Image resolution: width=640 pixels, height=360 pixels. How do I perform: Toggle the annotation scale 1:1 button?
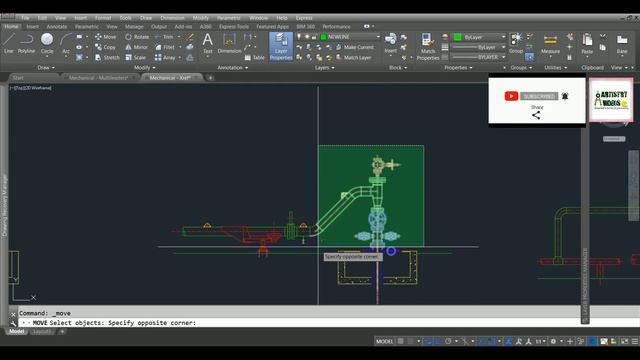[540, 341]
